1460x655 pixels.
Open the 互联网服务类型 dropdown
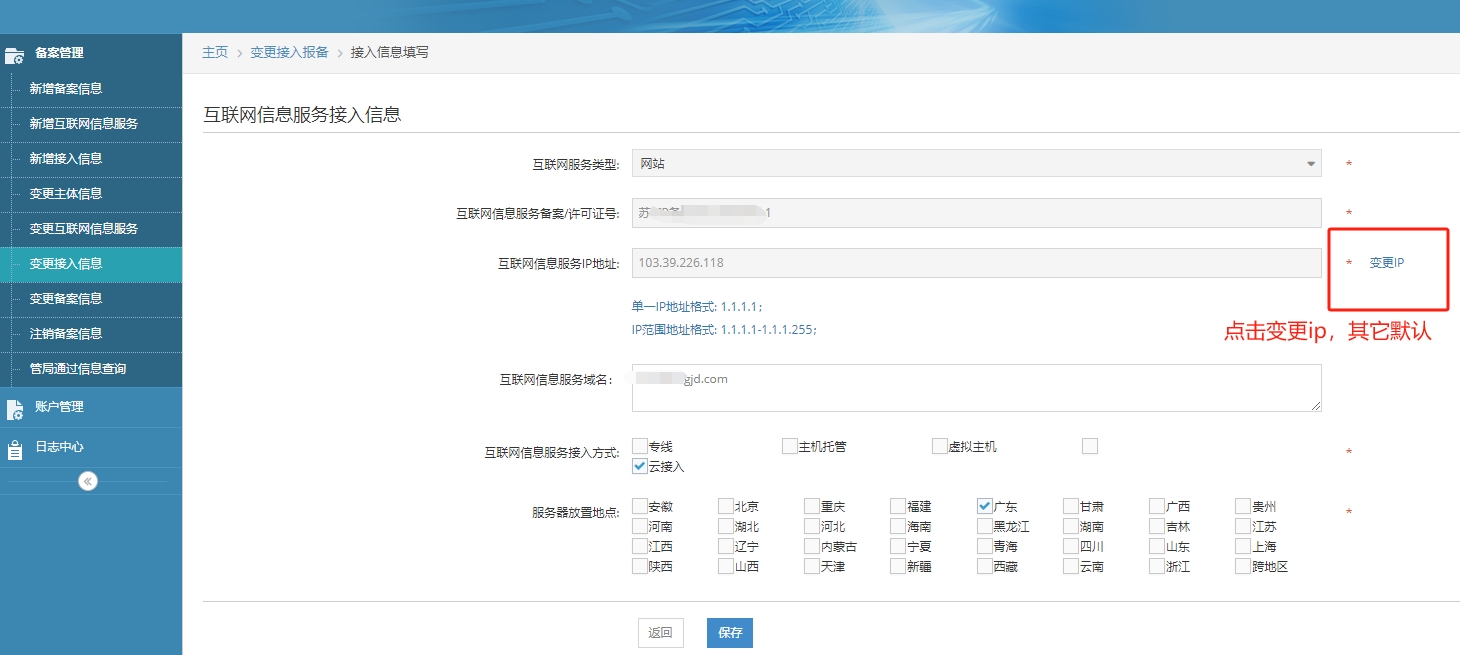(976, 163)
